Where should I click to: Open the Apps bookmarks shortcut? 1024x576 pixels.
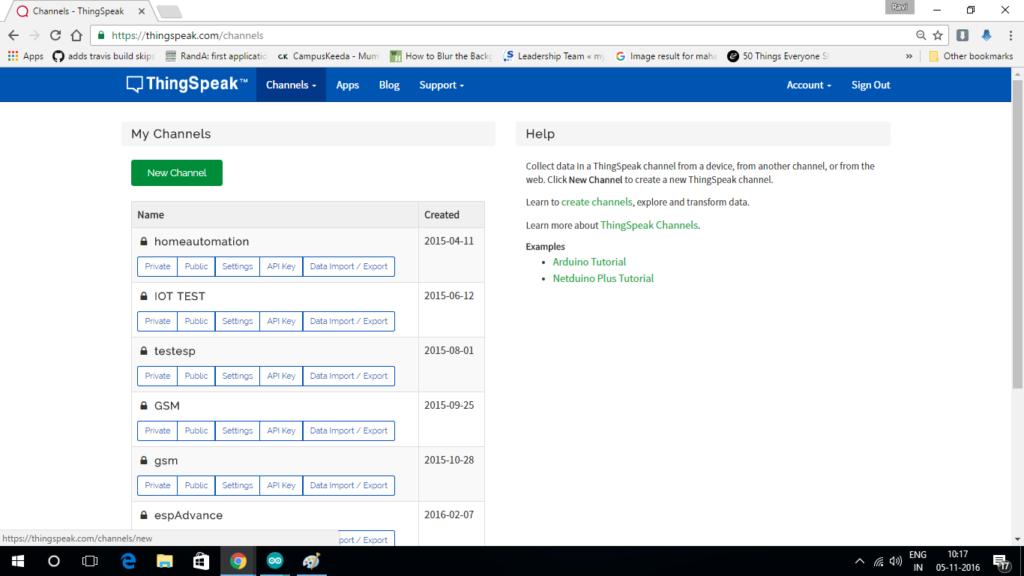pos(25,56)
